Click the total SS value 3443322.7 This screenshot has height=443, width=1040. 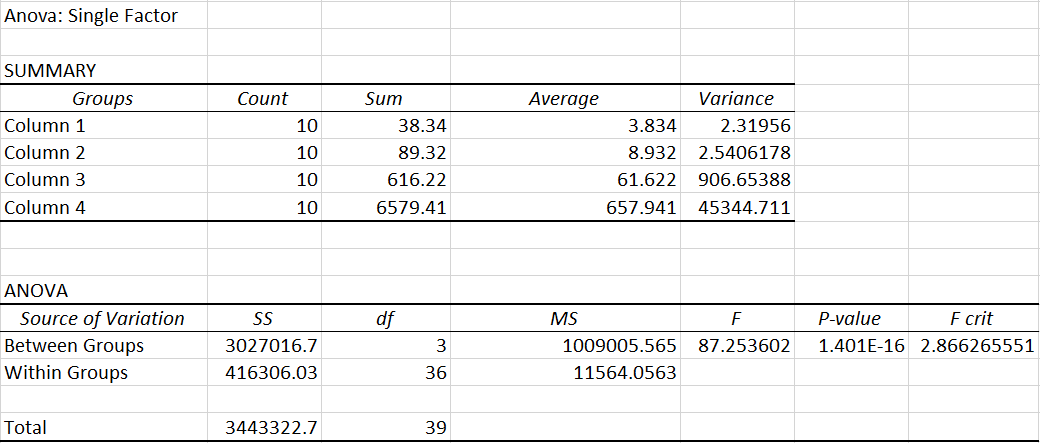[273, 428]
